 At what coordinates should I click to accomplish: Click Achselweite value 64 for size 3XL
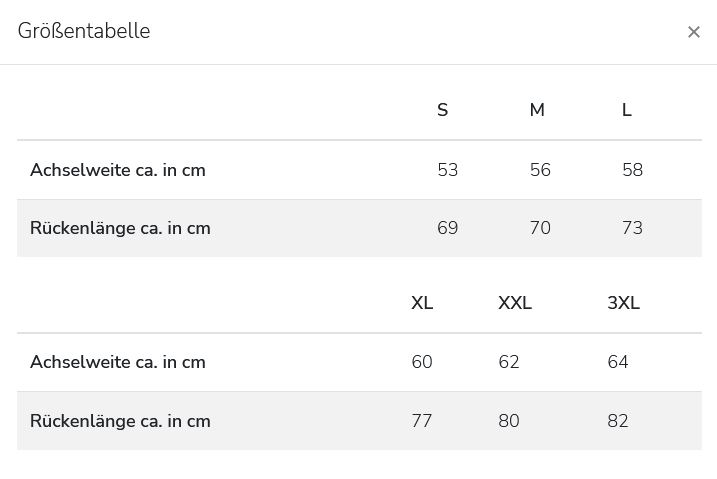(618, 362)
